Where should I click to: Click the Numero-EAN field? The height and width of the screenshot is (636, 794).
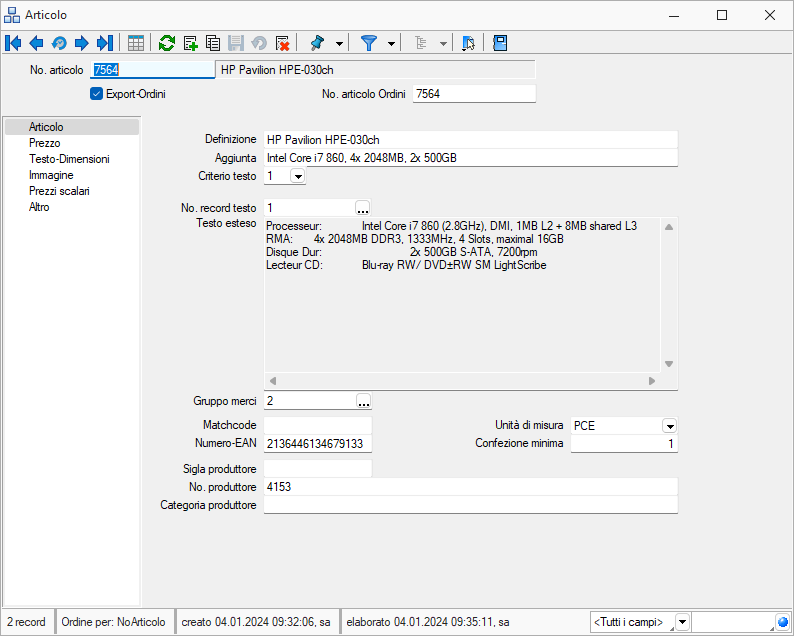[x=317, y=444]
